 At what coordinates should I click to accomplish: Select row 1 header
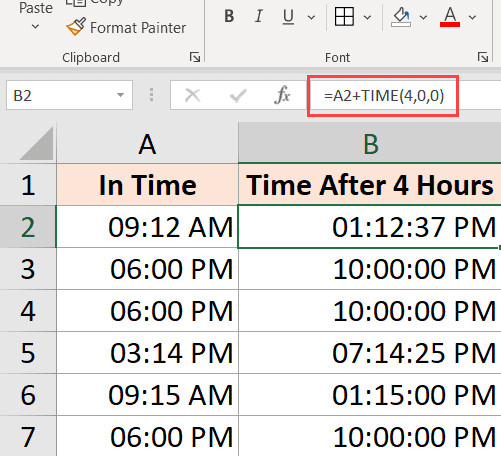(28, 185)
